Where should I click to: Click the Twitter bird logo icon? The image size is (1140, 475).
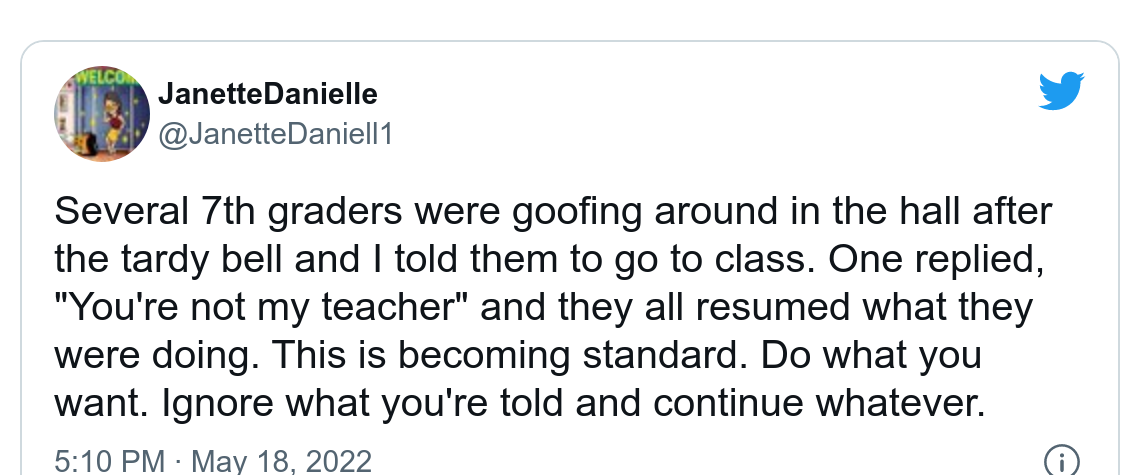pyautogui.click(x=1062, y=92)
